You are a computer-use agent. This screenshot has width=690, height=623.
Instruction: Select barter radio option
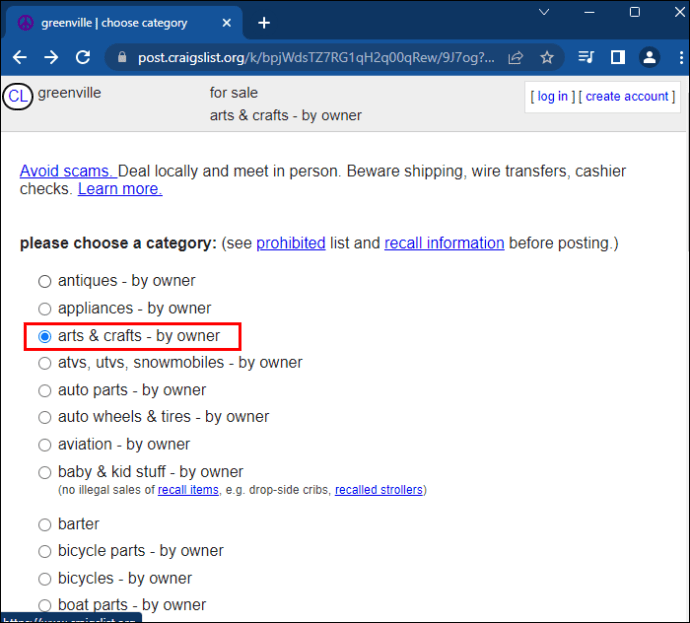[44, 525]
